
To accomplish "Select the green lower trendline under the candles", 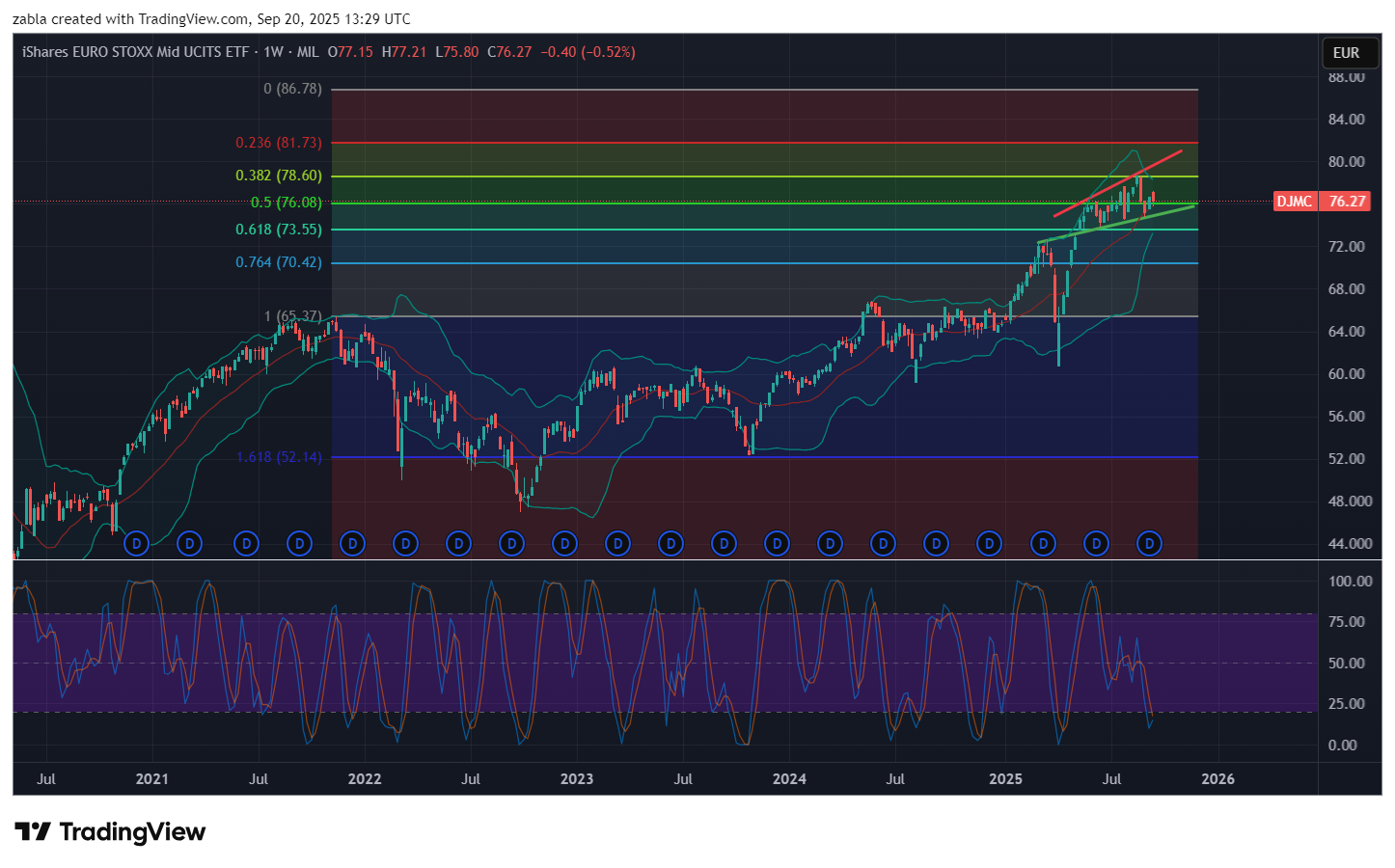I will pos(1119,223).
